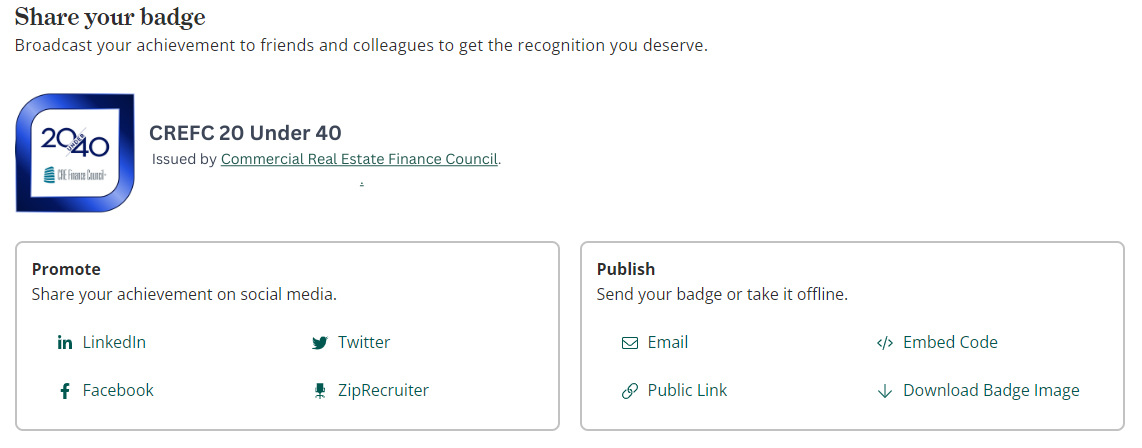This screenshot has height=448, width=1142.
Task: Open ZipRecruiter sharing link
Action: 383,390
